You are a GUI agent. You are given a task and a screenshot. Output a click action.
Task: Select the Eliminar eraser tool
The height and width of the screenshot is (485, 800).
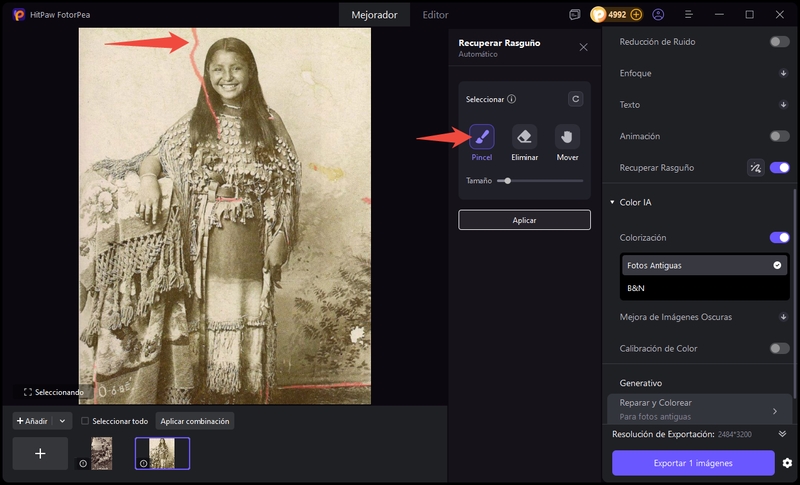(x=524, y=137)
